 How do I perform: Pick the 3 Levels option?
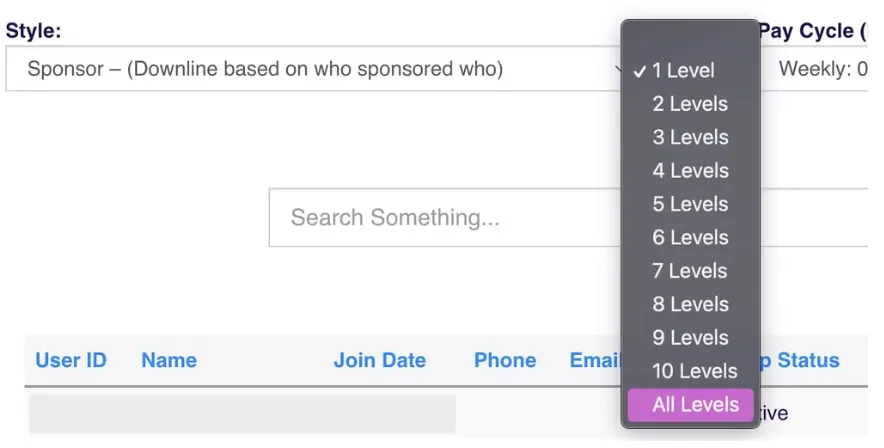(690, 137)
